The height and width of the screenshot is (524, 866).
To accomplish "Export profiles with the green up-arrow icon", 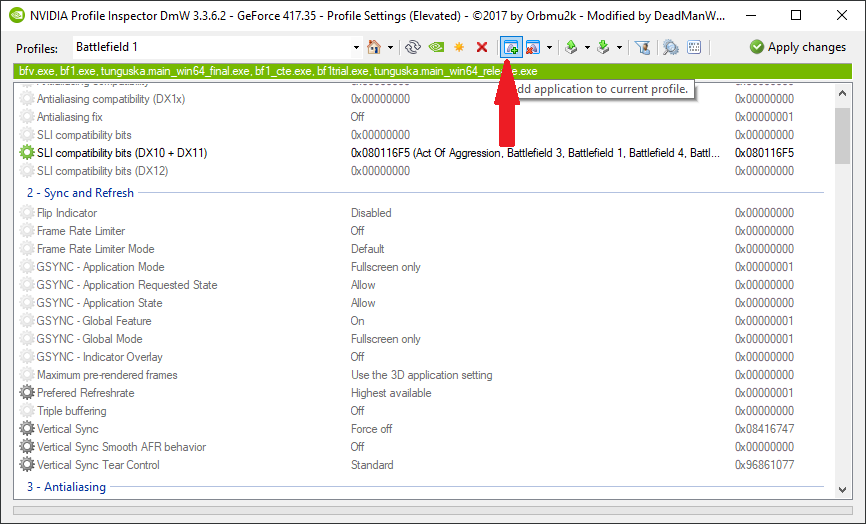I will pos(571,47).
